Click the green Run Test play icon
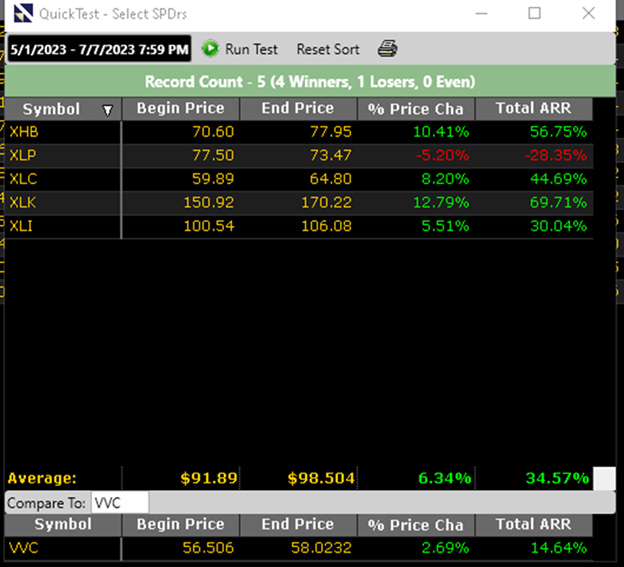Image resolution: width=624 pixels, height=567 pixels. pos(210,49)
